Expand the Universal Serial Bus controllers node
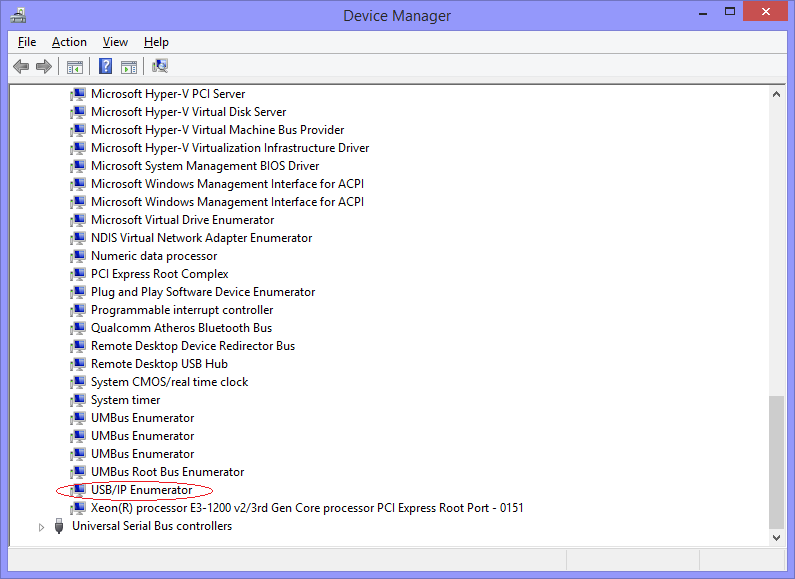Screen dimensions: 795x579 click(41, 526)
